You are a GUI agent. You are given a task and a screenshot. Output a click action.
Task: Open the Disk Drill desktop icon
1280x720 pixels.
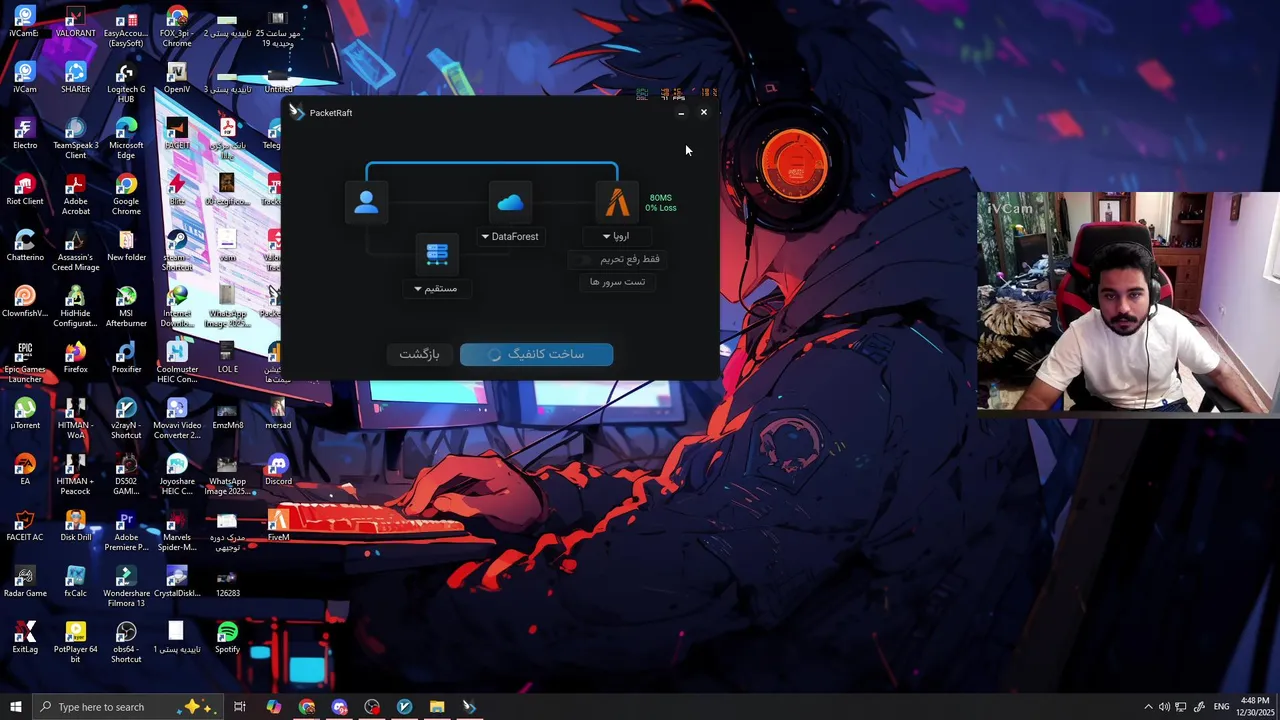(75, 527)
